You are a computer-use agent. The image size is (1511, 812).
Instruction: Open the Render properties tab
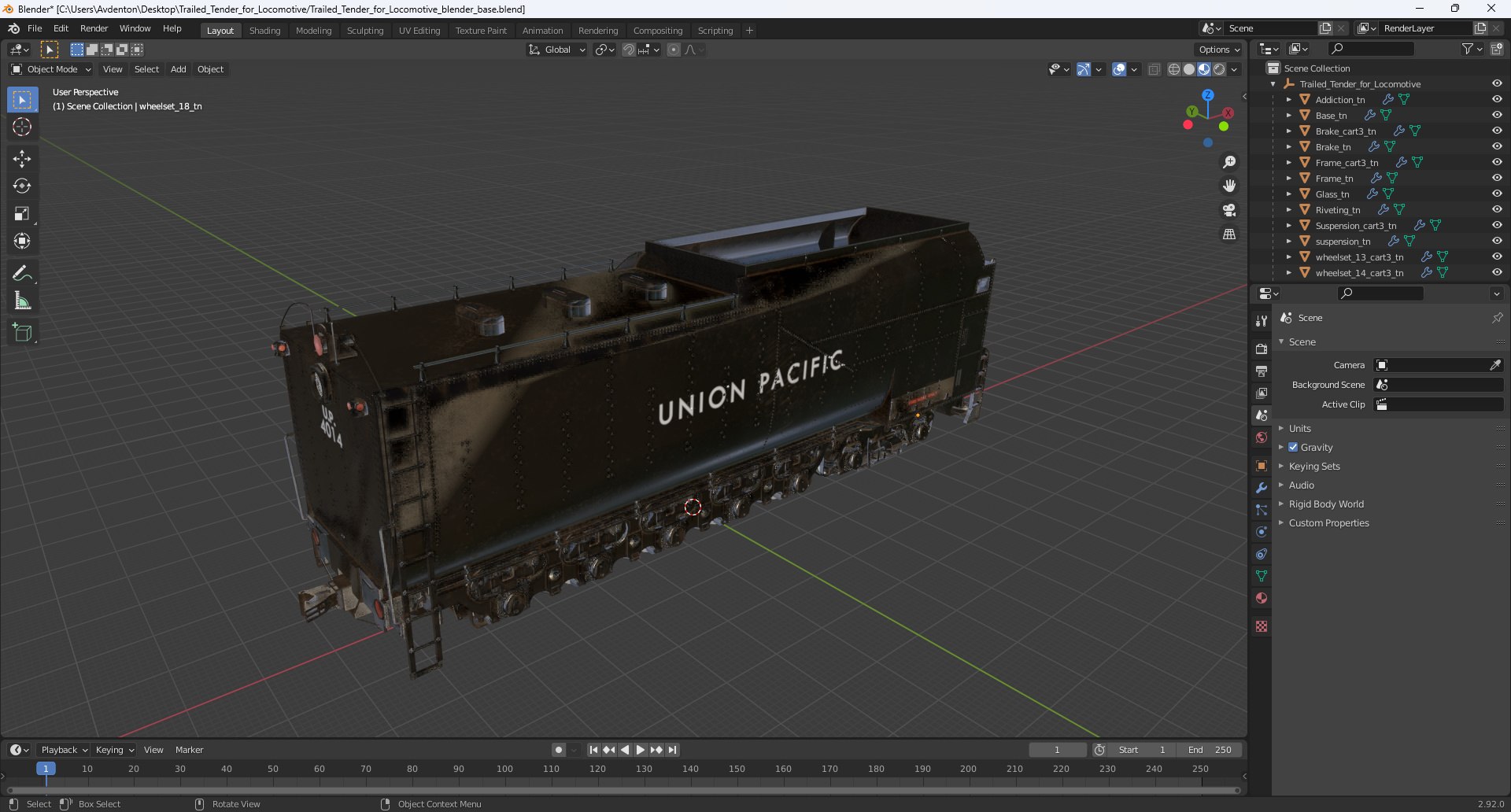click(1262, 349)
